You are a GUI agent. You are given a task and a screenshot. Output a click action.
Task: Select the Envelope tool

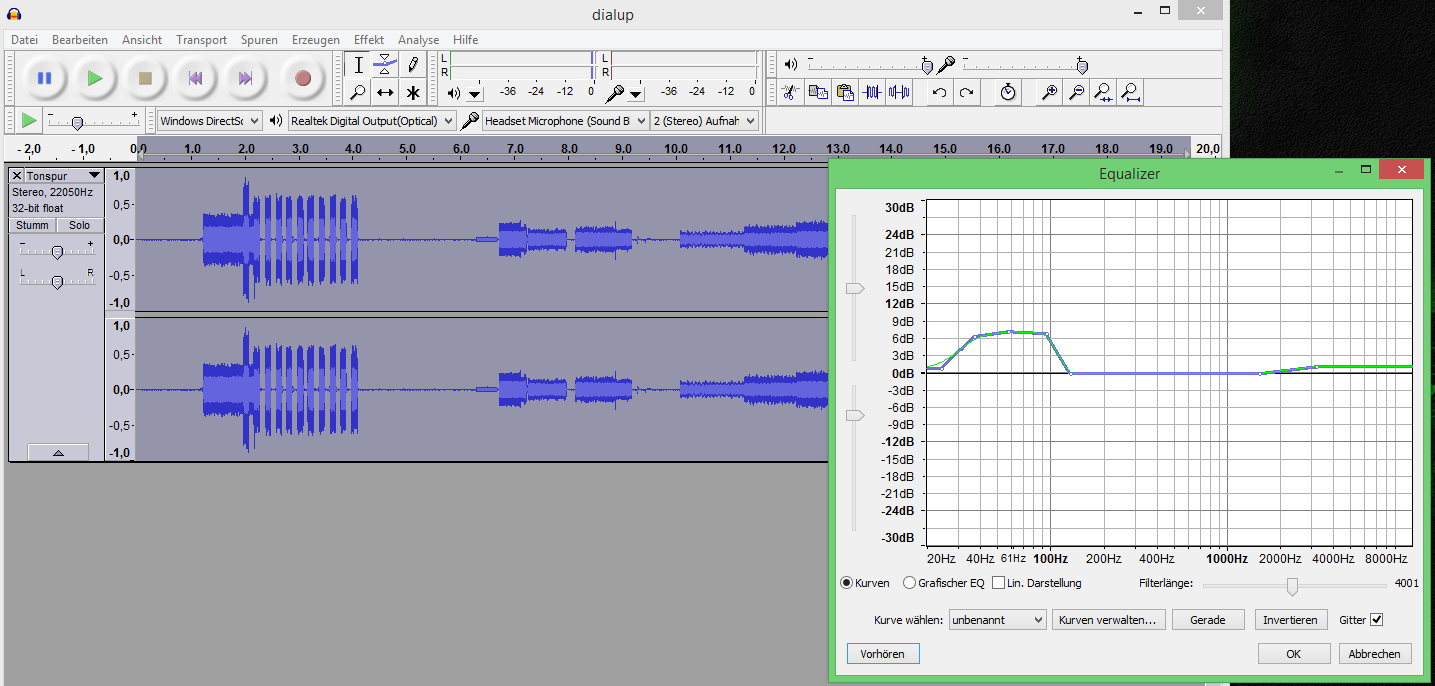(385, 65)
